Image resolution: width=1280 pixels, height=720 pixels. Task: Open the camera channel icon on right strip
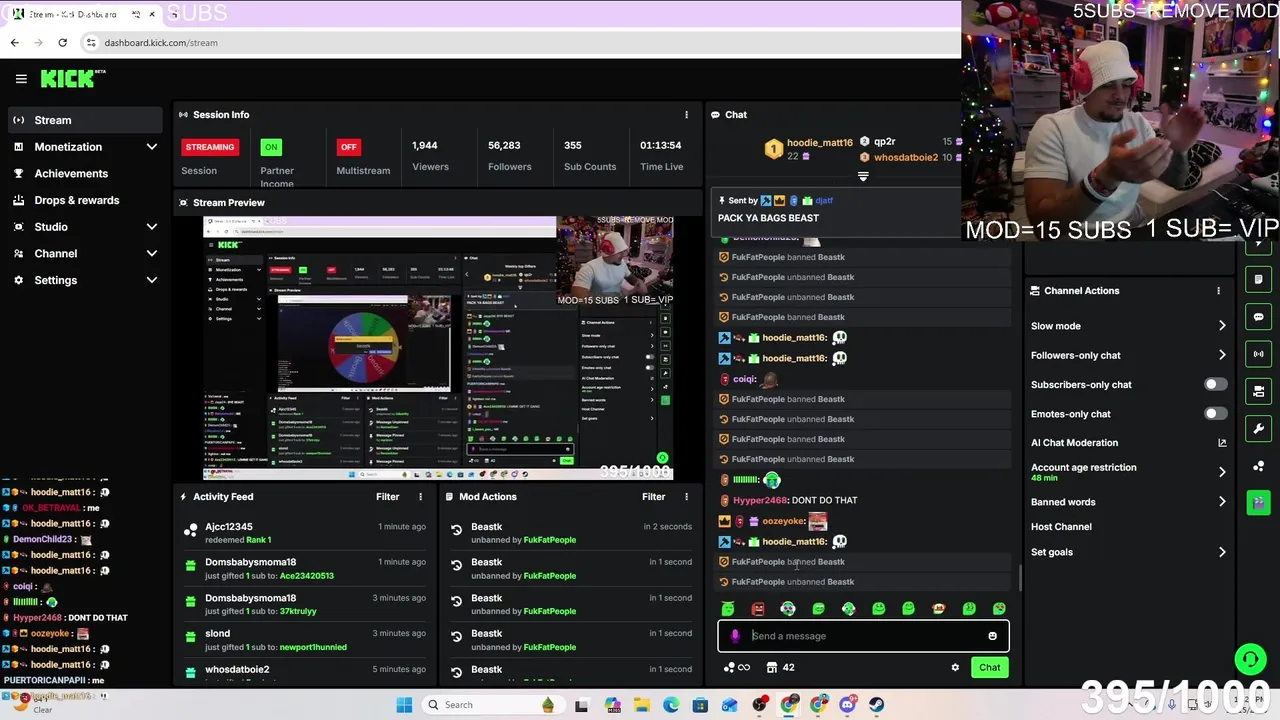pos(1258,391)
